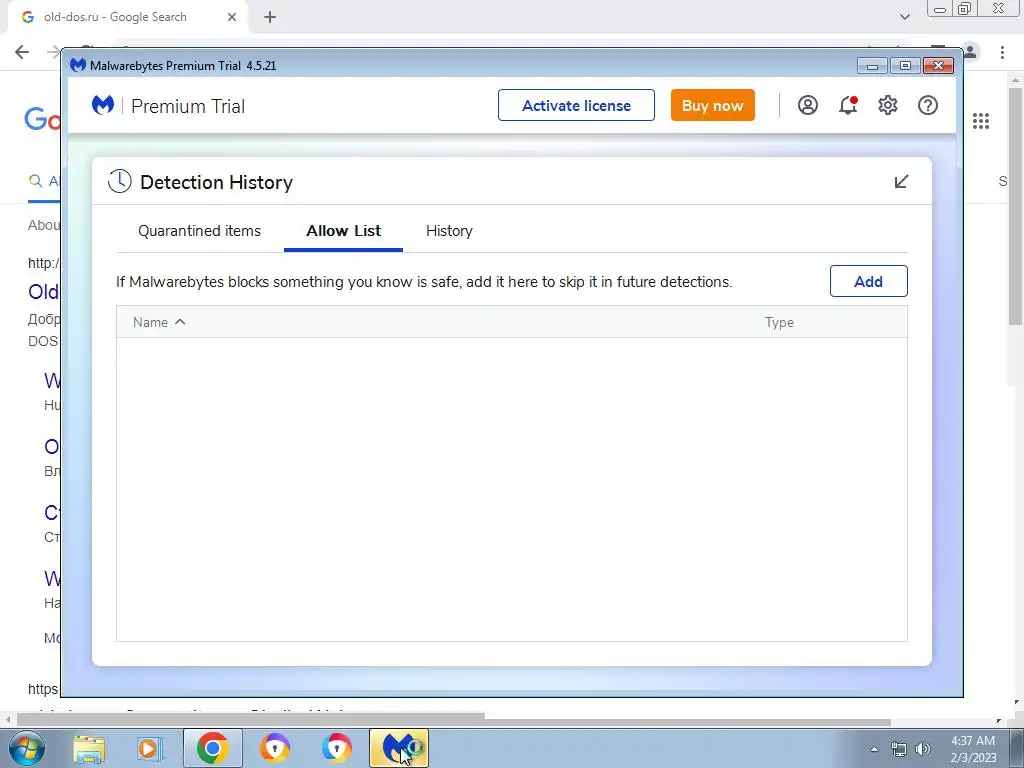Switch to Chrome on the taskbar
The height and width of the screenshot is (768, 1024).
pos(212,748)
